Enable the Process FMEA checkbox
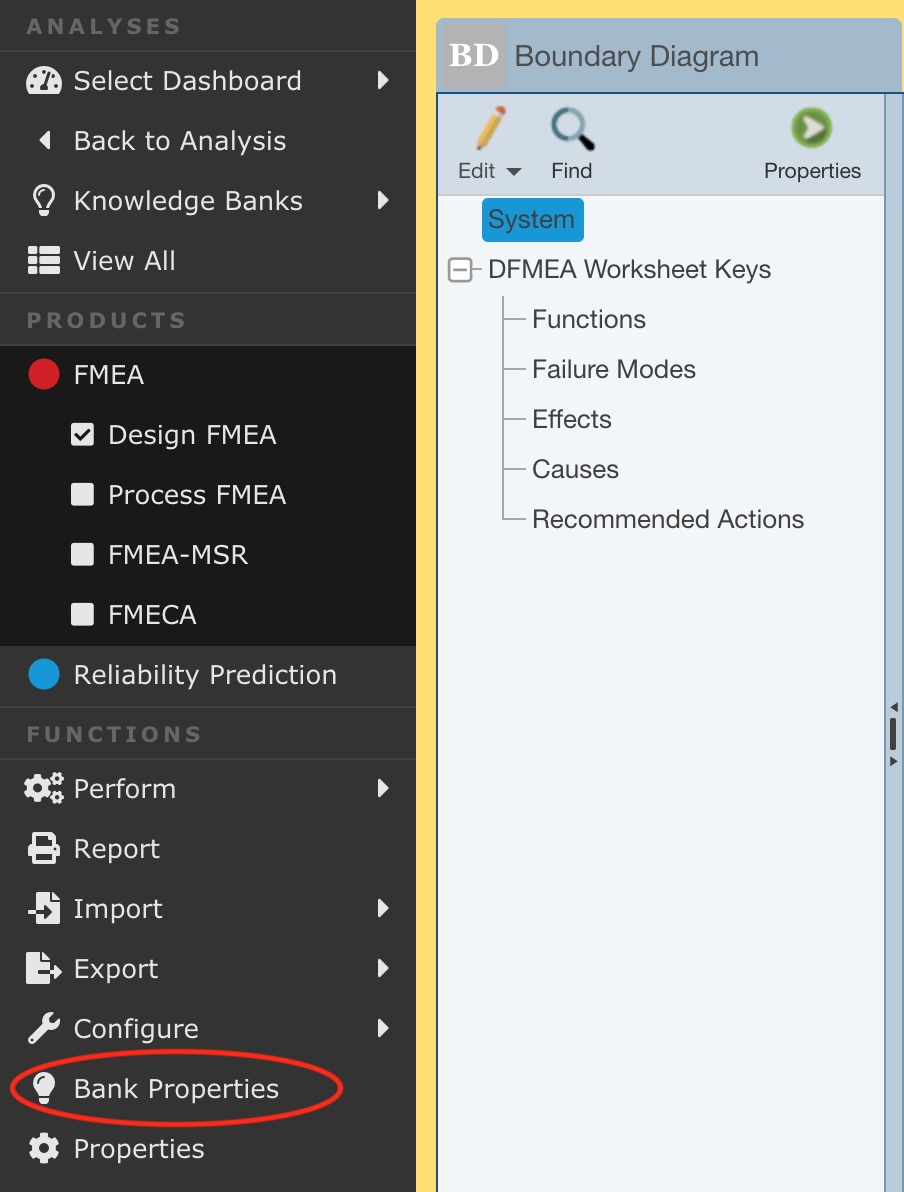Viewport: 904px width, 1192px height. 82,495
